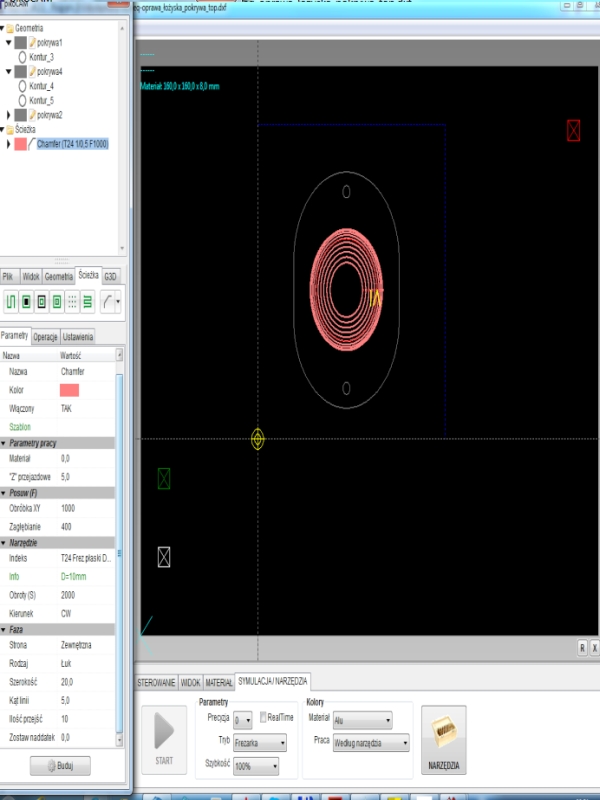Toggle the gray visibility box for pokrywa4

(x=20, y=71)
